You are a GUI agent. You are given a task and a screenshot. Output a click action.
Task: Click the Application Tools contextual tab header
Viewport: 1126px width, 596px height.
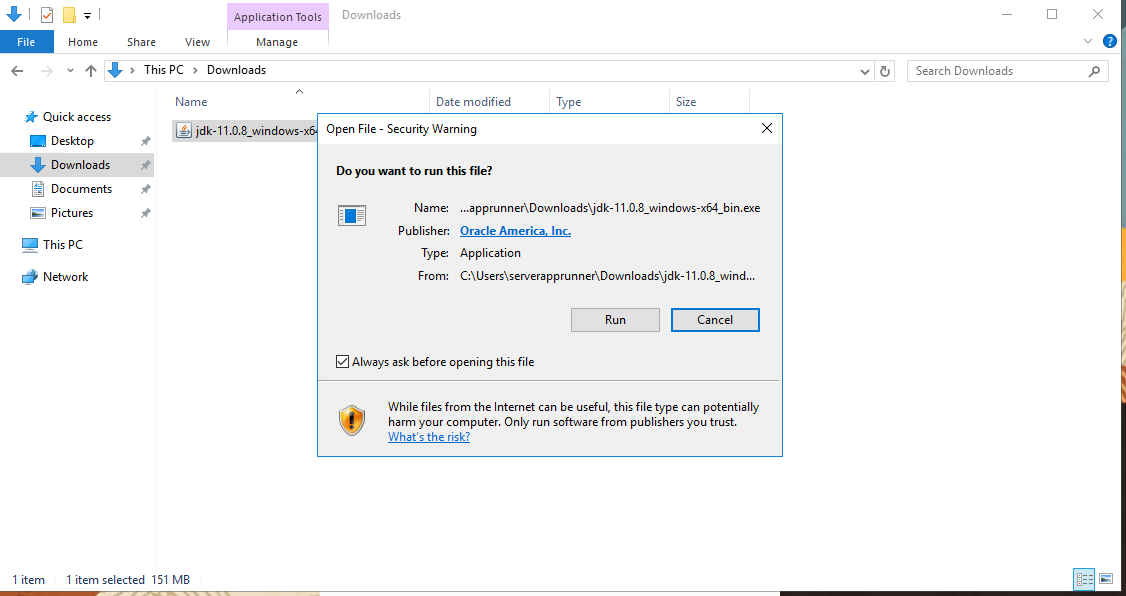pyautogui.click(x=277, y=17)
